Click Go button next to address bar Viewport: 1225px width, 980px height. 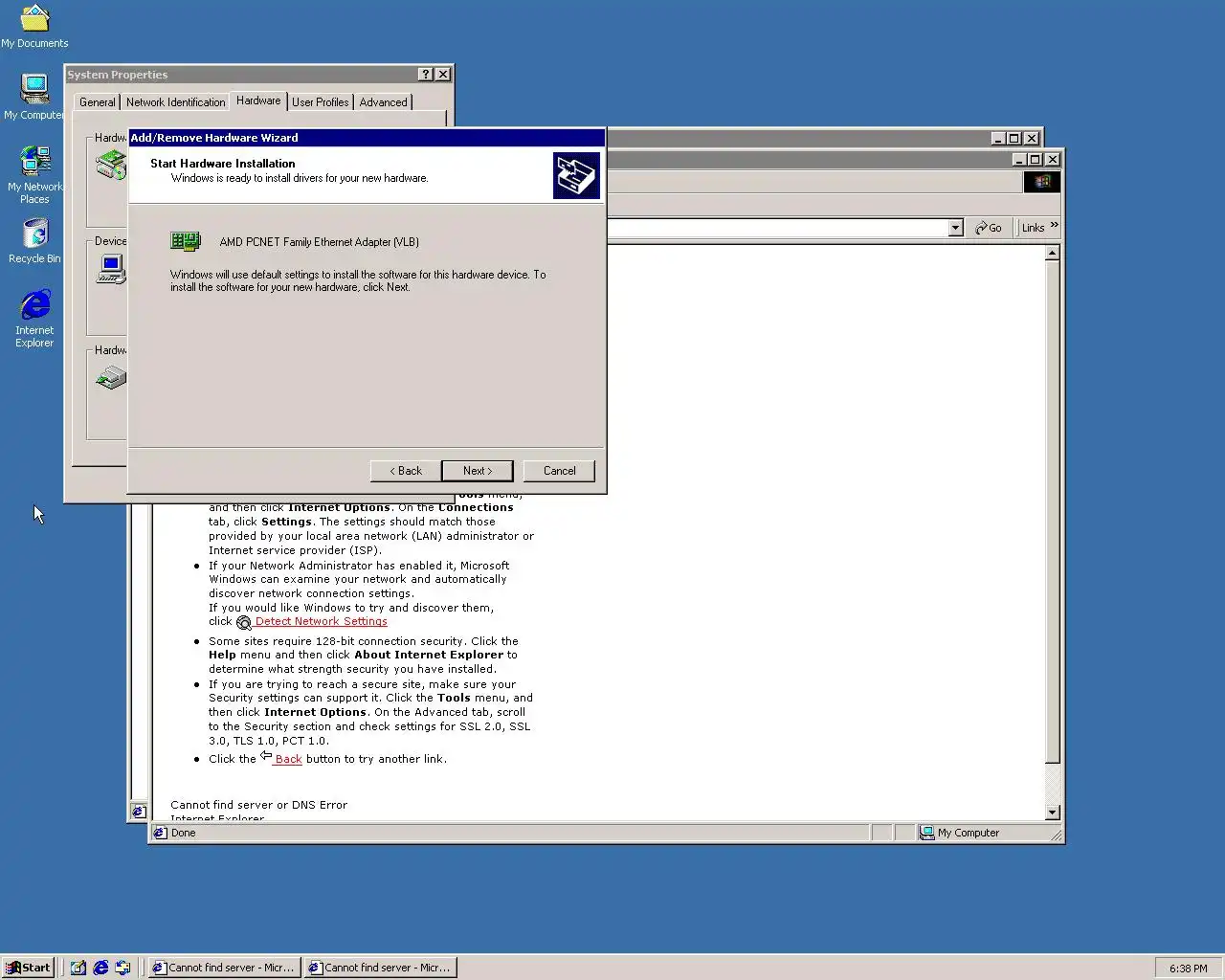point(989,228)
